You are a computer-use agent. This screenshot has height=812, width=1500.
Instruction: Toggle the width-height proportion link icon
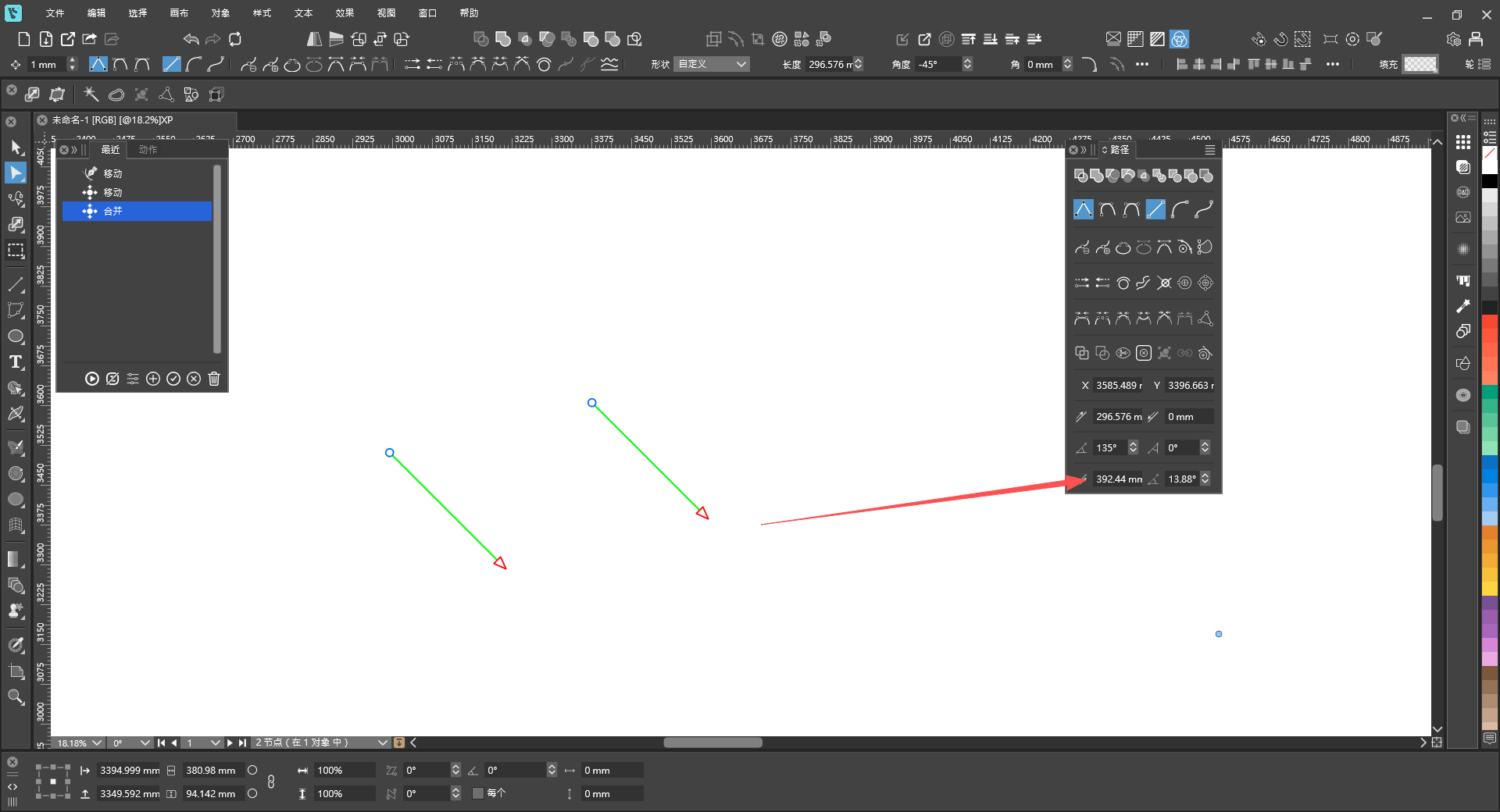(271, 782)
